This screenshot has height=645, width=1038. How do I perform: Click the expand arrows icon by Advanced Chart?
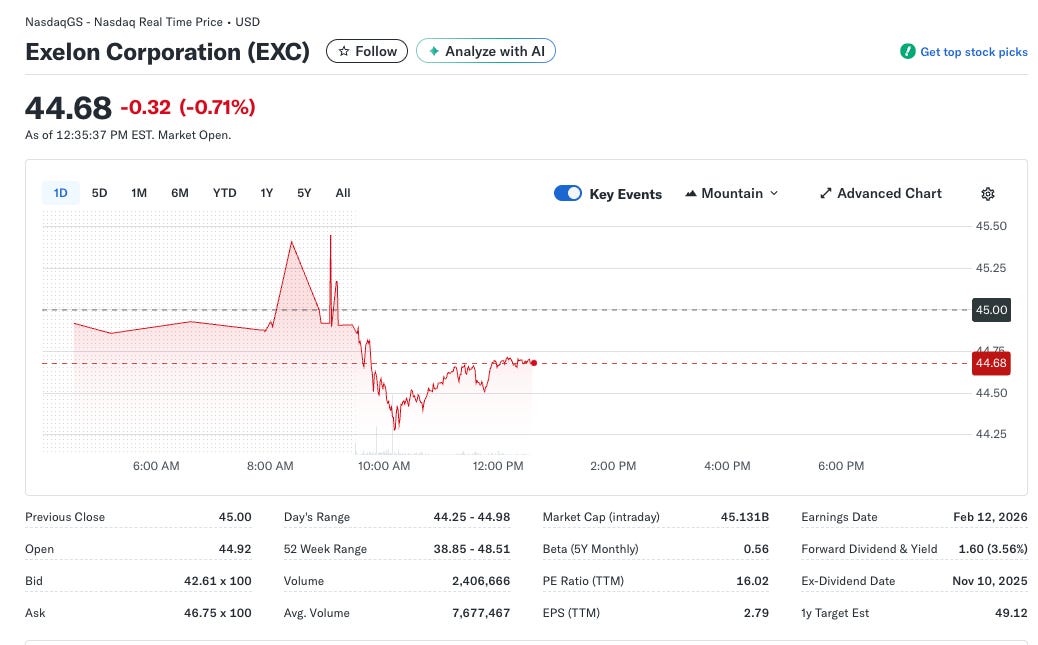click(x=826, y=193)
